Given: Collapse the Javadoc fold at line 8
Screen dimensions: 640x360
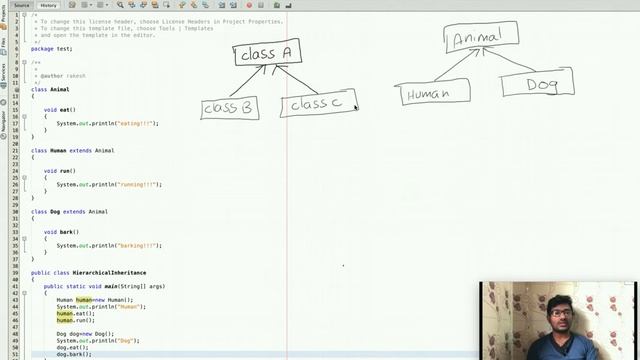Looking at the screenshot, I should pos(24,62).
